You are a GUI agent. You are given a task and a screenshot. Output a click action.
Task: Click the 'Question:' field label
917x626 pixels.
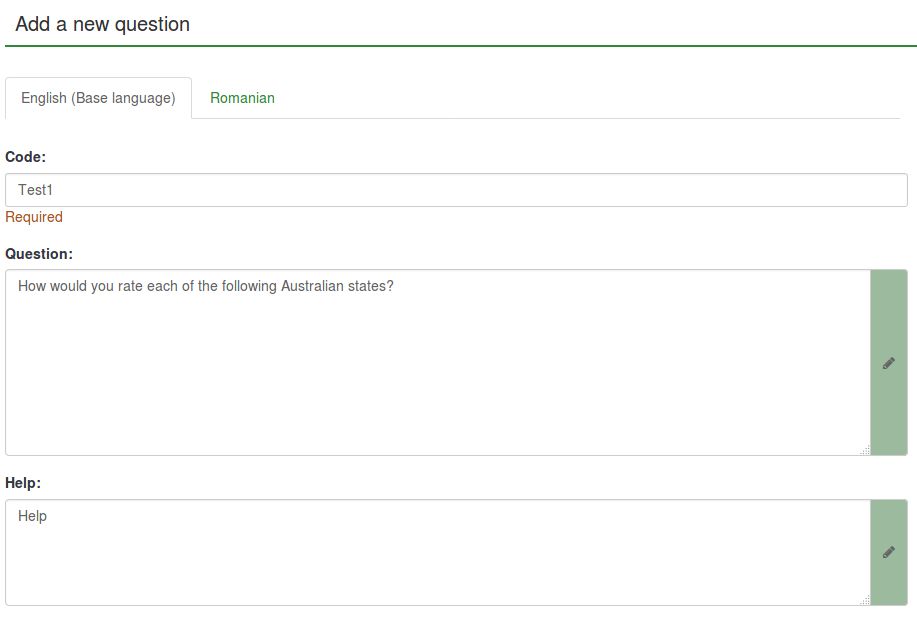[39, 254]
